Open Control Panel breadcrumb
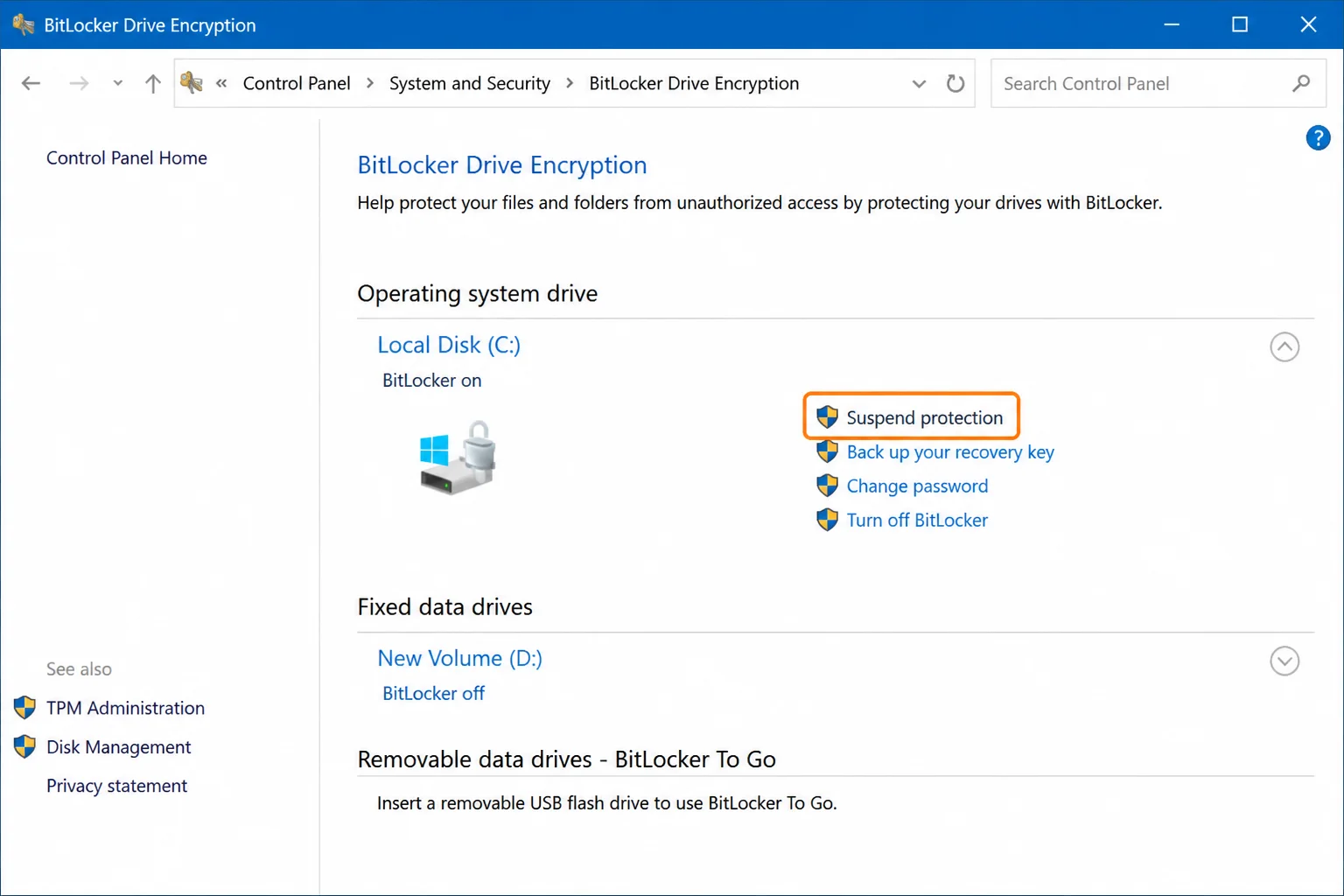 (x=297, y=83)
